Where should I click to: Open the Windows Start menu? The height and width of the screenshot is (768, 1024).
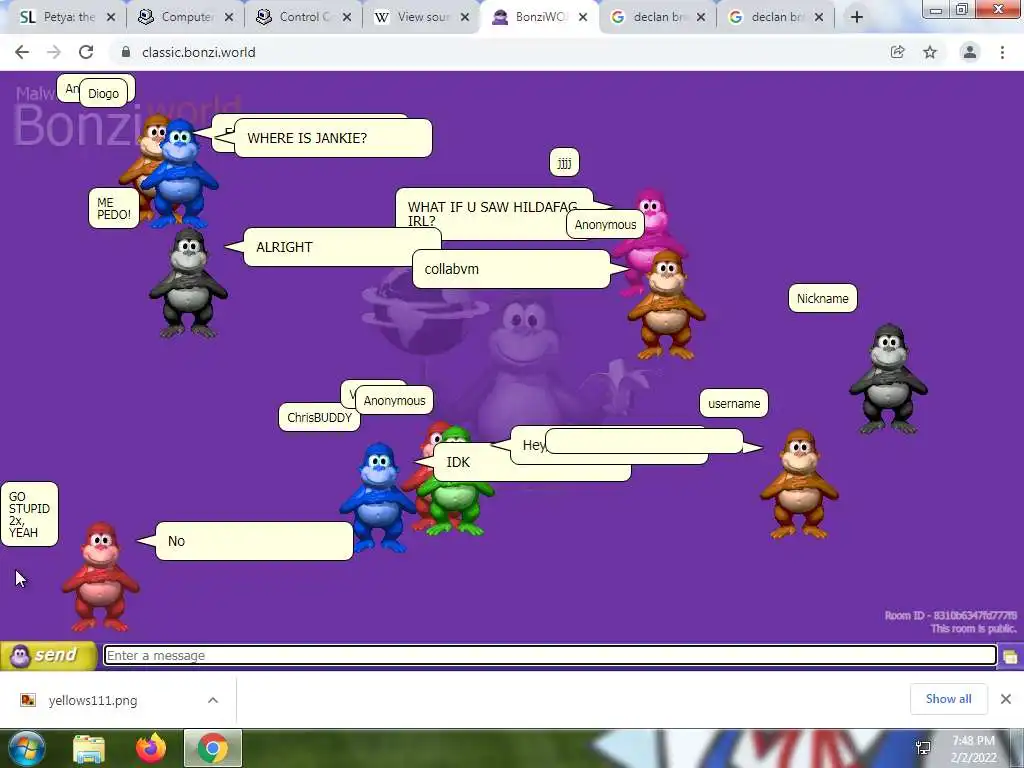pyautogui.click(x=27, y=748)
